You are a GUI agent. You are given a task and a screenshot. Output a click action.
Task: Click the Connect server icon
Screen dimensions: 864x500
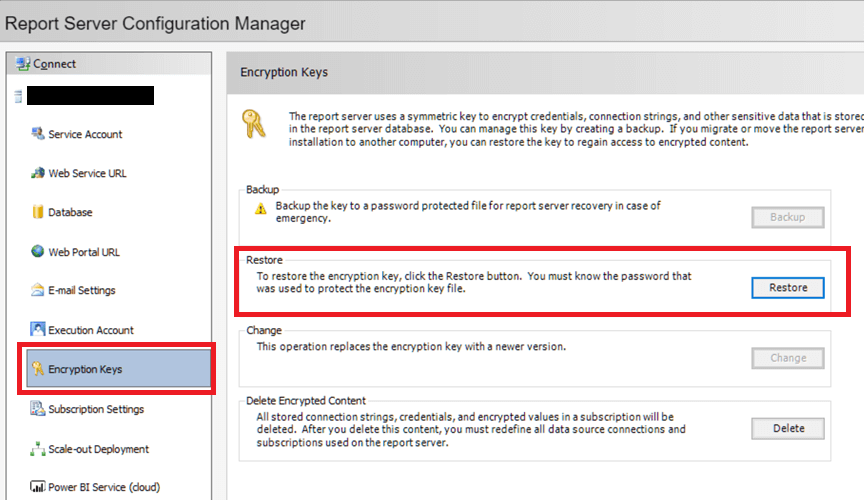23,64
